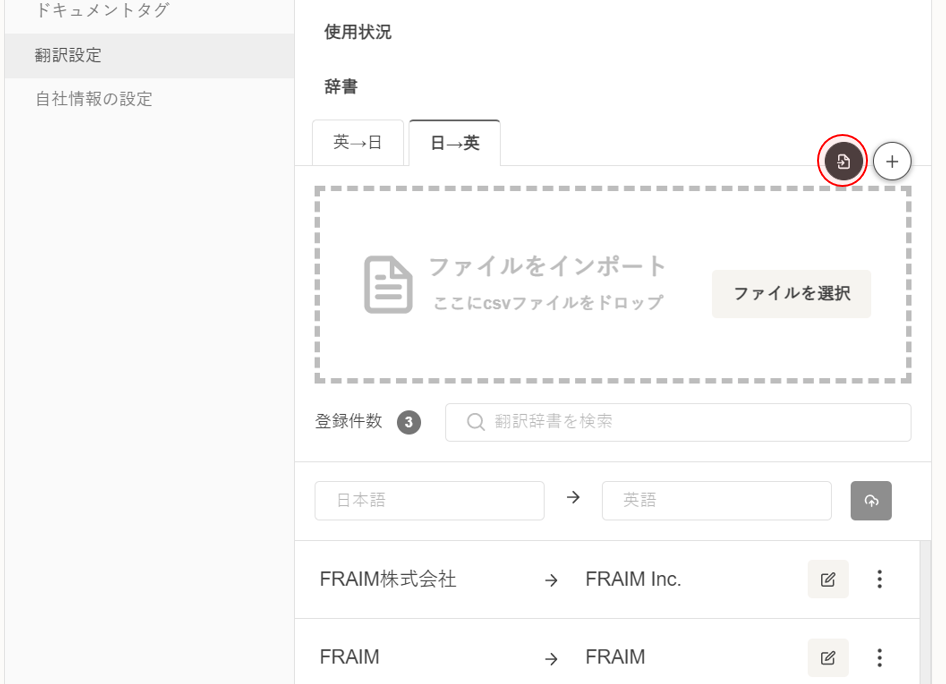Edit the FRAIM to FRAIM entry
This screenshot has width=946, height=684.
tap(828, 657)
